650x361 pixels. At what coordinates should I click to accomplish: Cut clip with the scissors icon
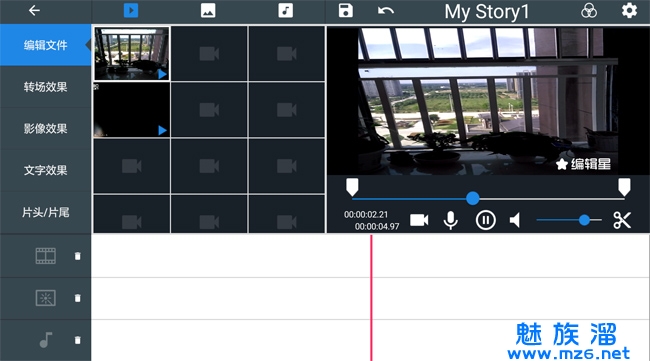[622, 220]
